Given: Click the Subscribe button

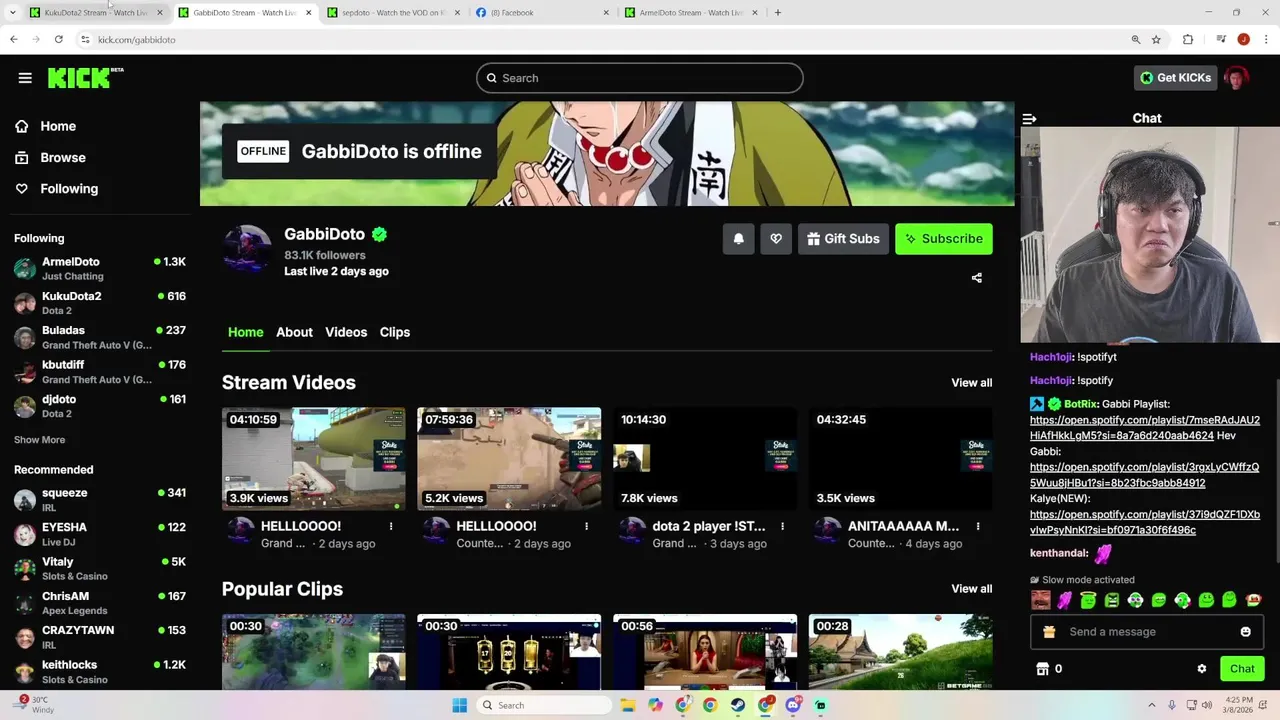Looking at the screenshot, I should pyautogui.click(x=944, y=239).
